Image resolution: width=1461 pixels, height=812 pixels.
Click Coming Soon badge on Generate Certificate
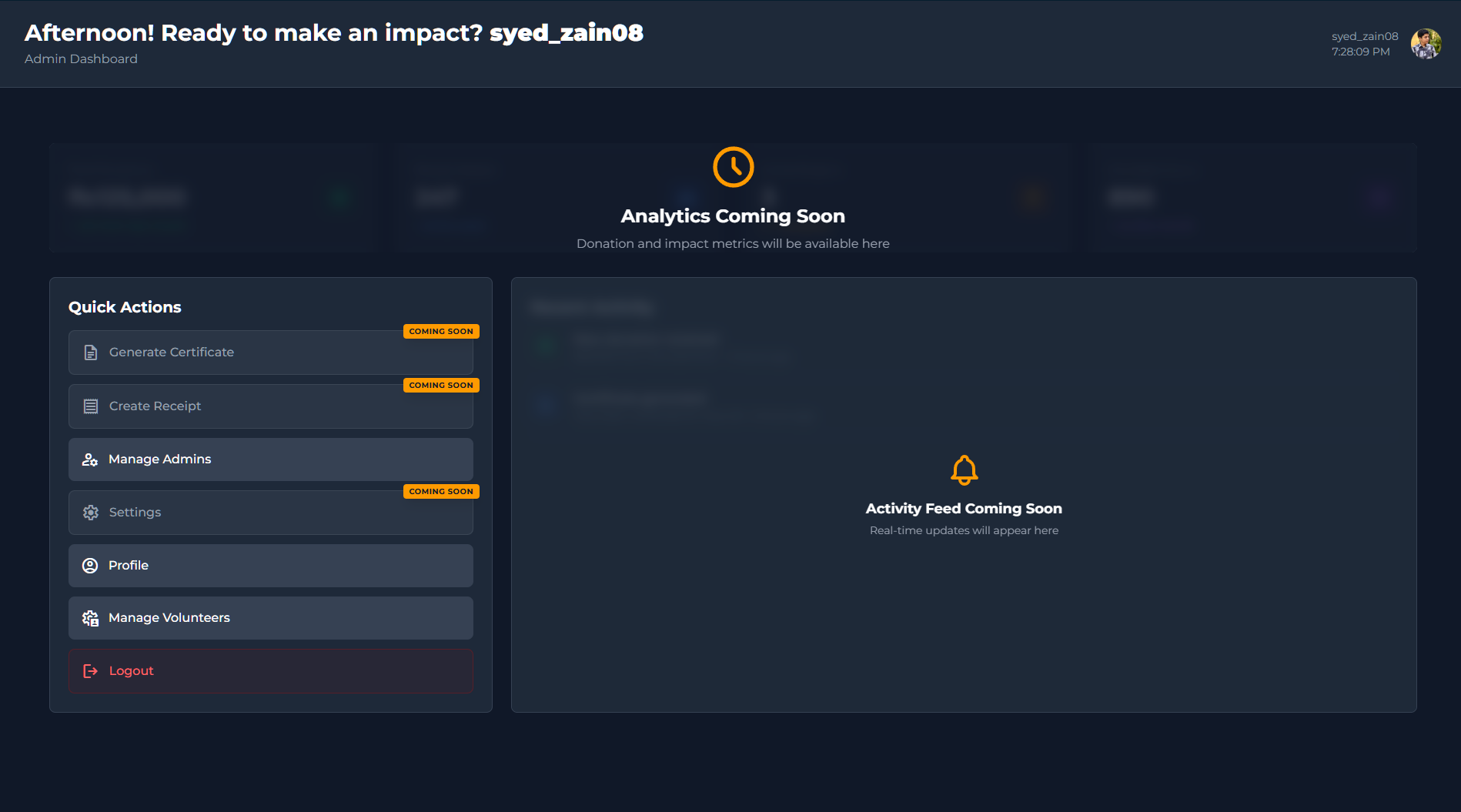[x=441, y=331]
